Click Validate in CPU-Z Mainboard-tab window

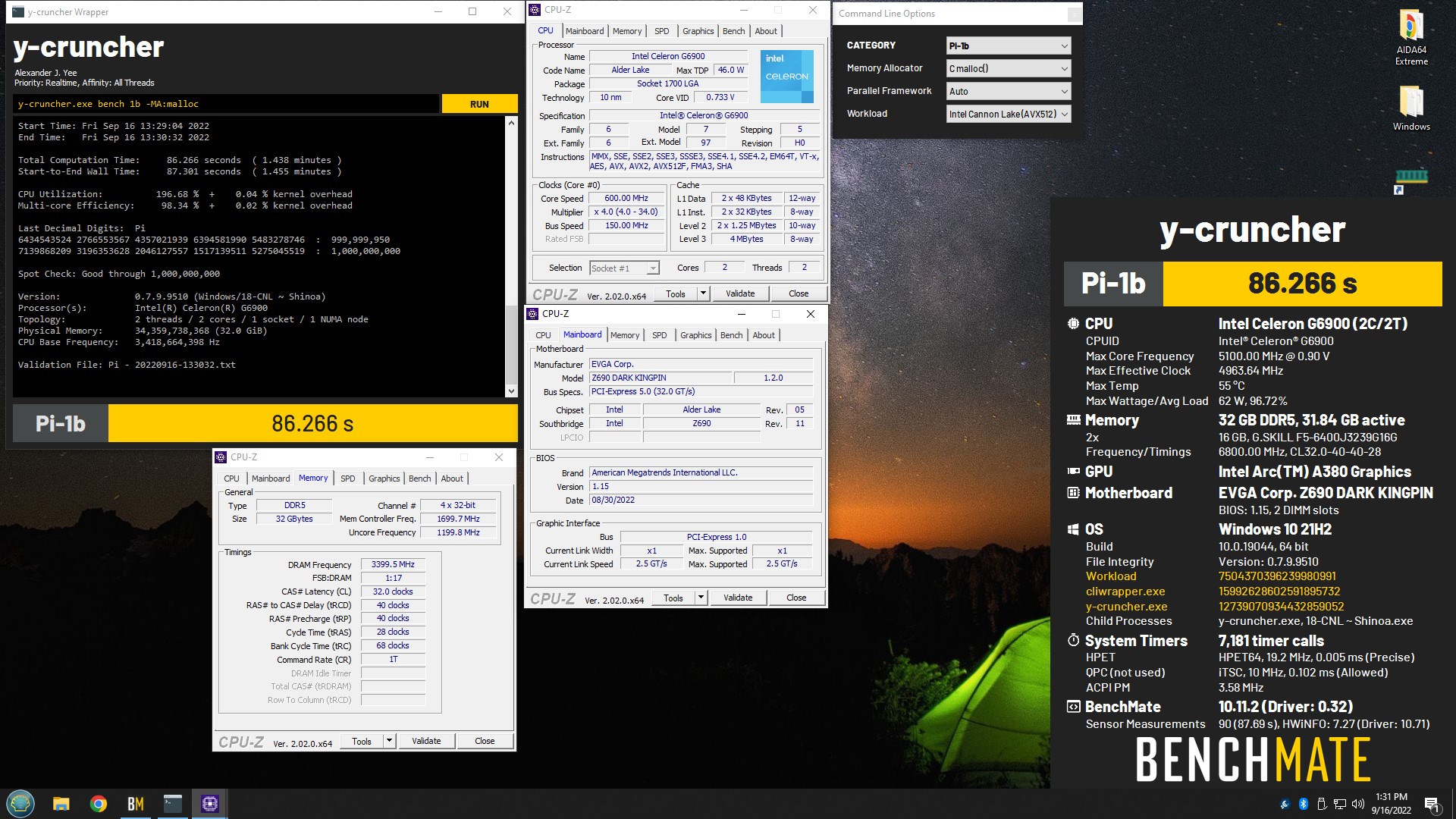(738, 598)
